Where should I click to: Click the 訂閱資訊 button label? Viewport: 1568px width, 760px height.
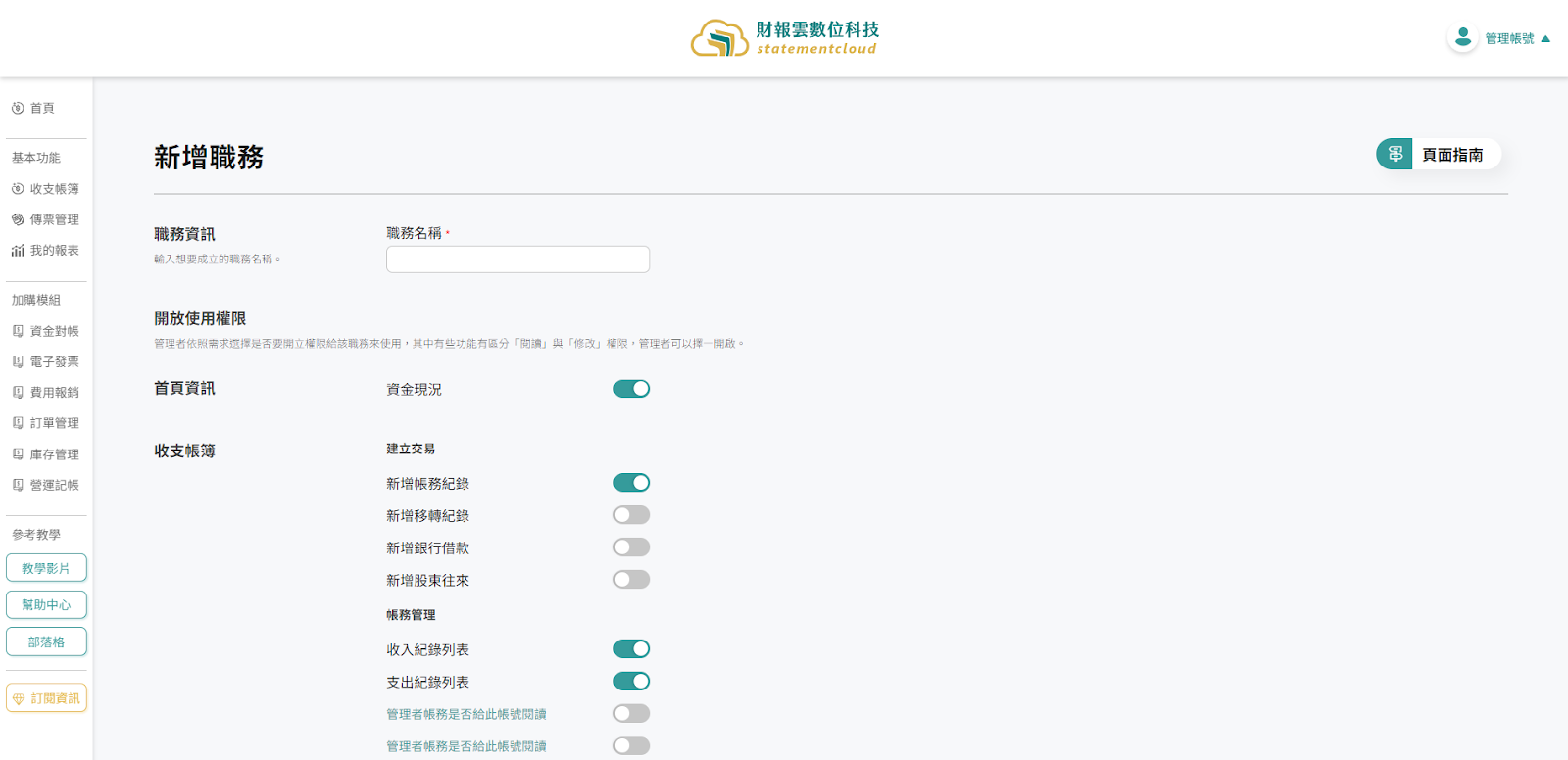pyautogui.click(x=55, y=698)
